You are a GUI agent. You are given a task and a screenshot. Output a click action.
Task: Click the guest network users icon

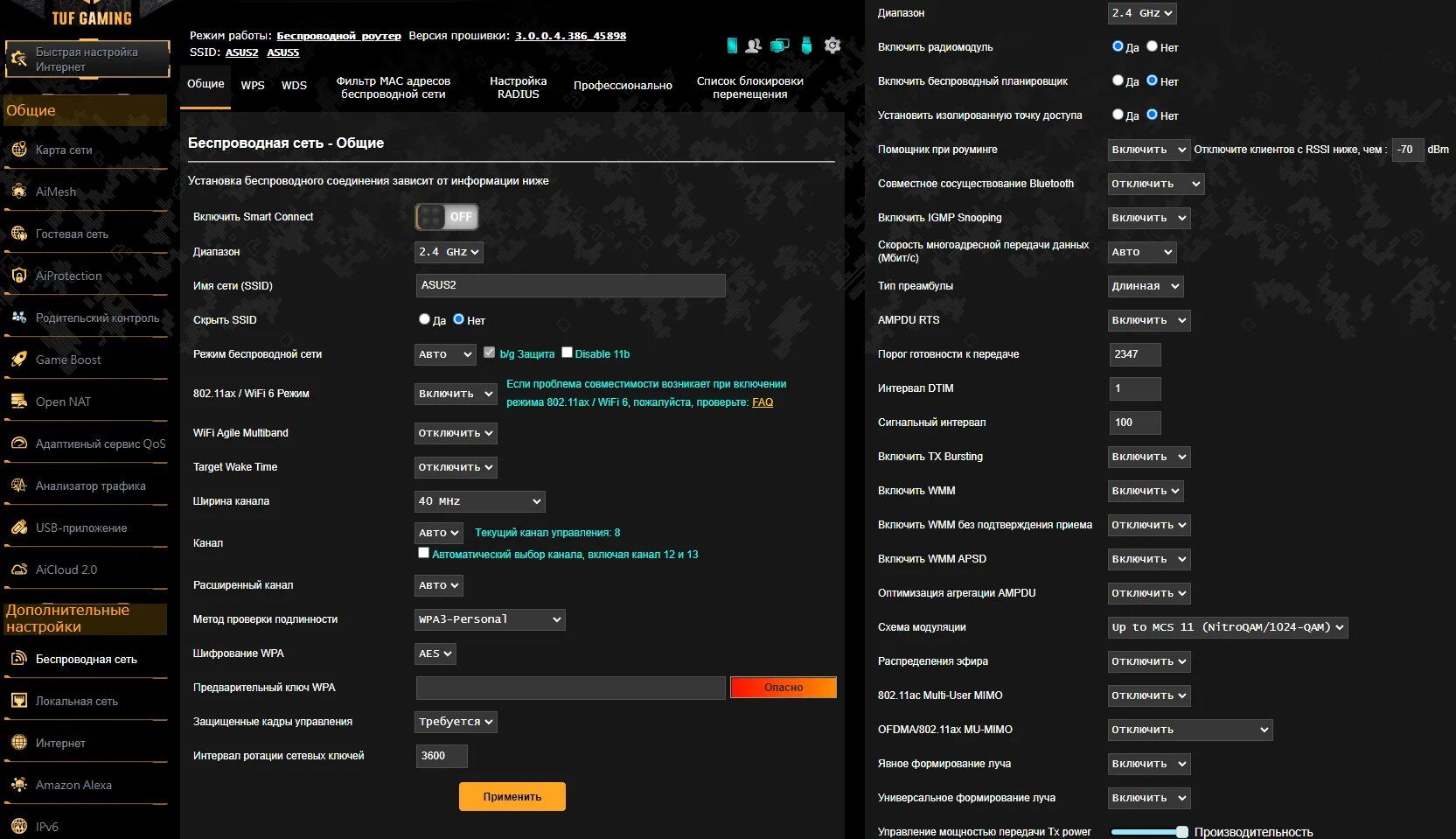pyautogui.click(x=754, y=45)
